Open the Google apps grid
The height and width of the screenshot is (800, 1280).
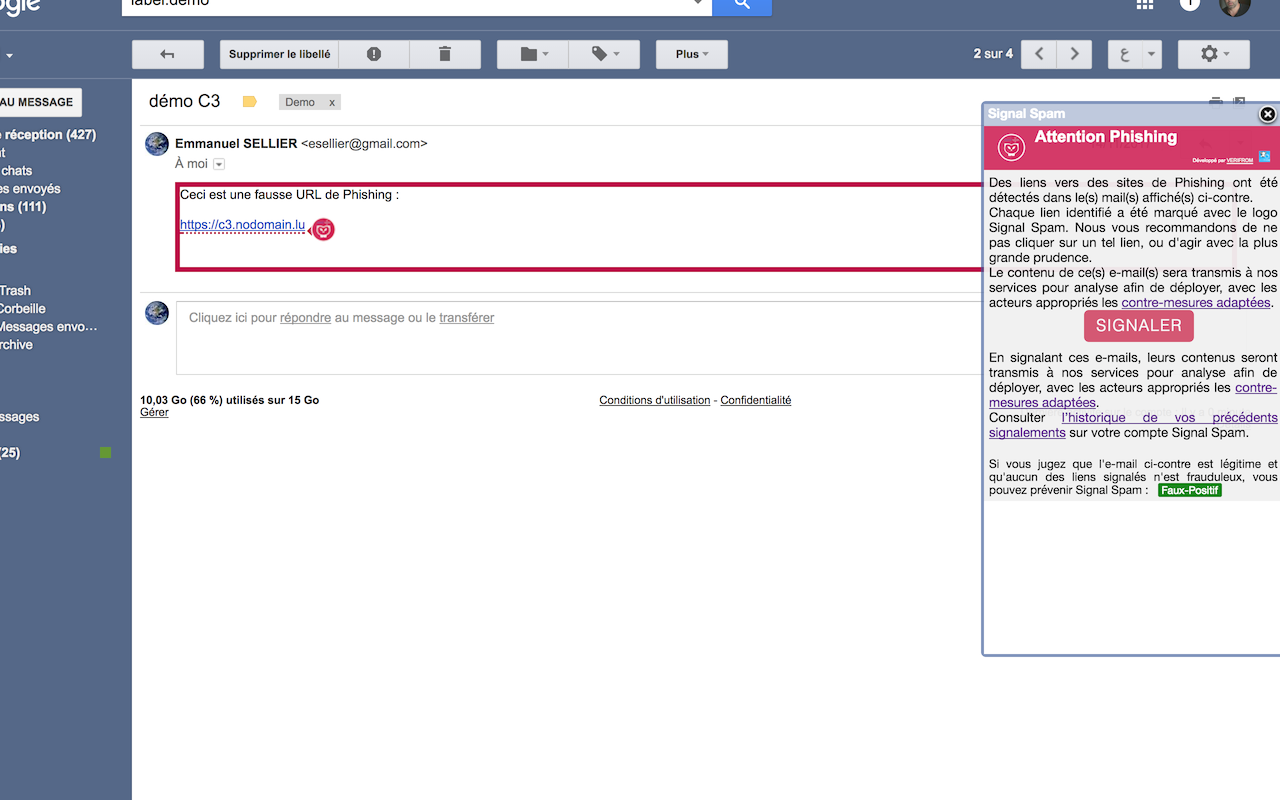click(x=1145, y=5)
